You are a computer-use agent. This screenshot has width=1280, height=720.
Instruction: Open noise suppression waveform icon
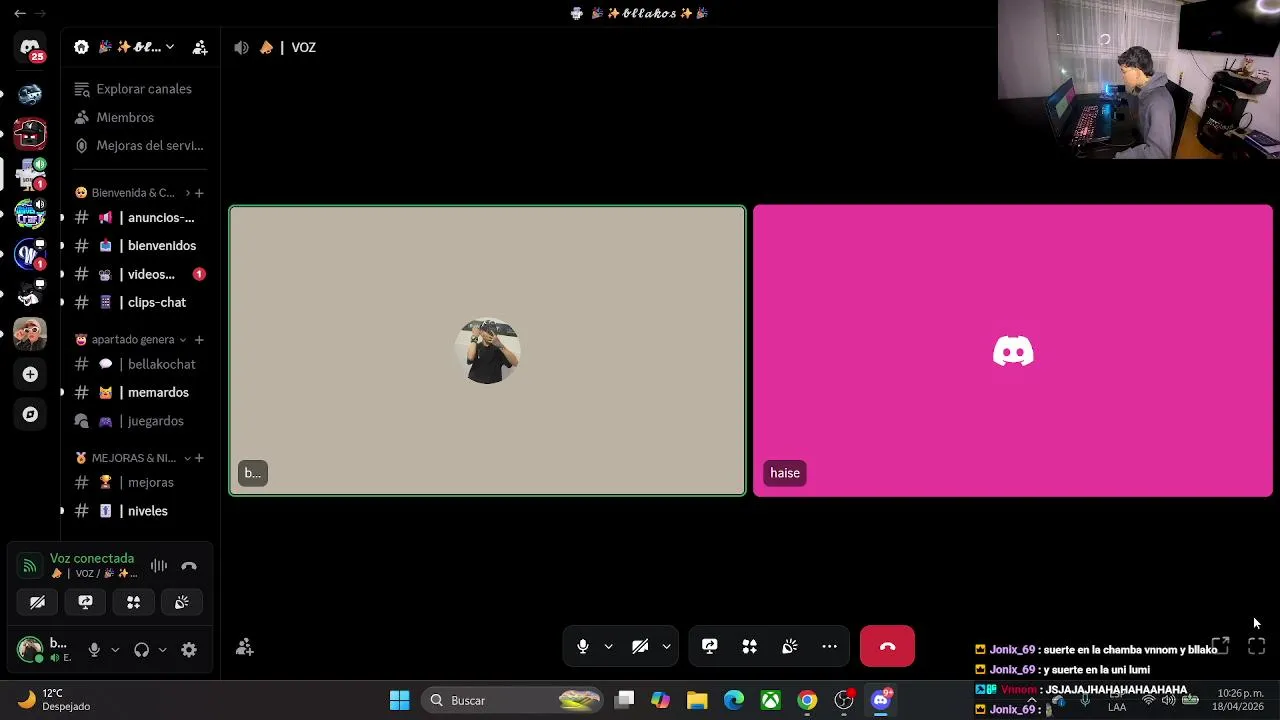click(158, 566)
